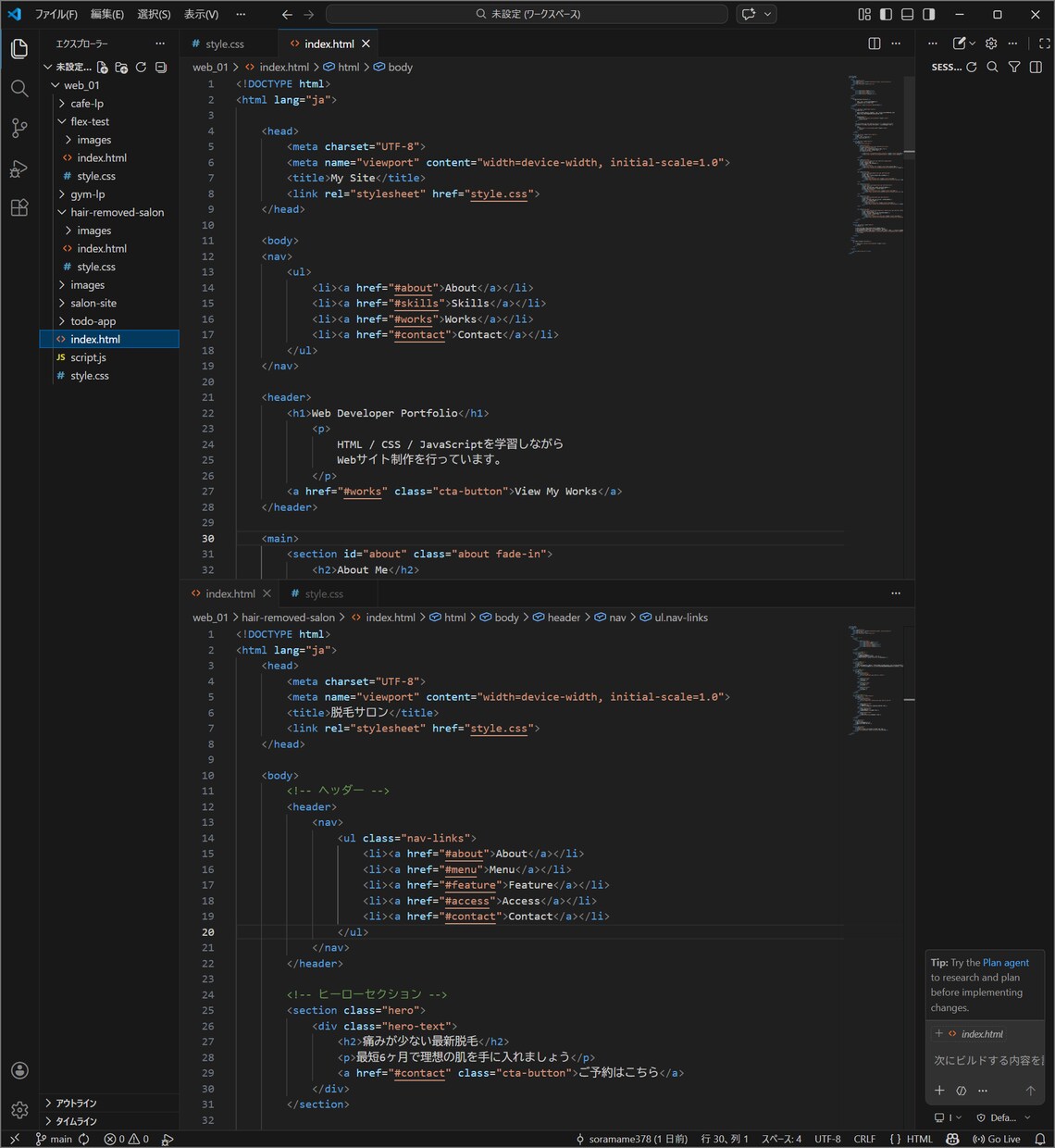Open the customize layout control

pyautogui.click(x=864, y=14)
